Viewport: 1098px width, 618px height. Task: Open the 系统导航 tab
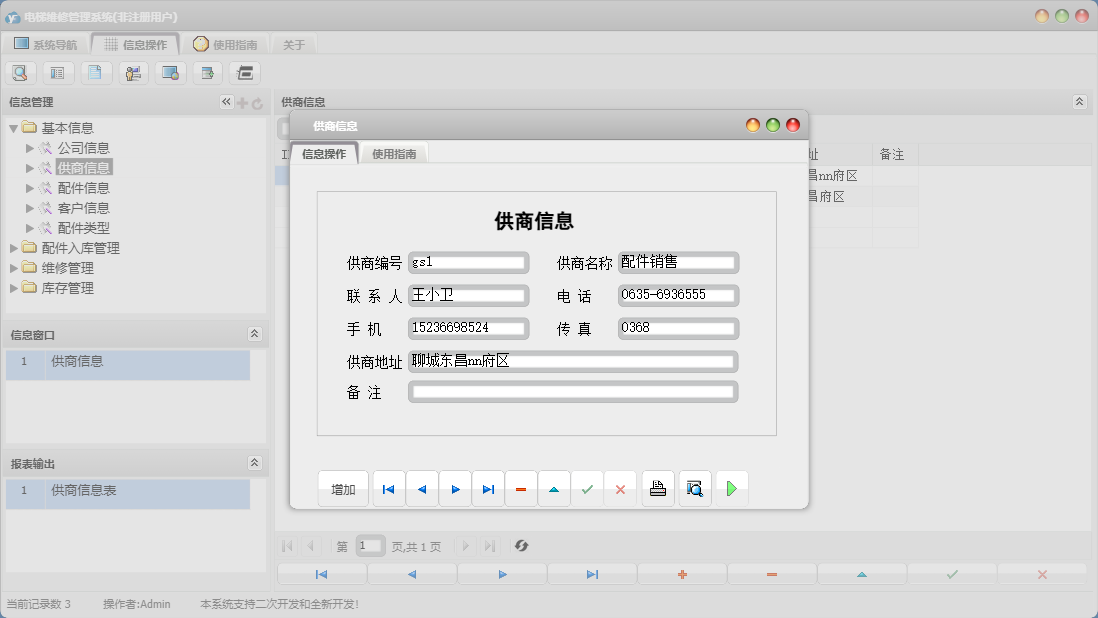pos(47,43)
